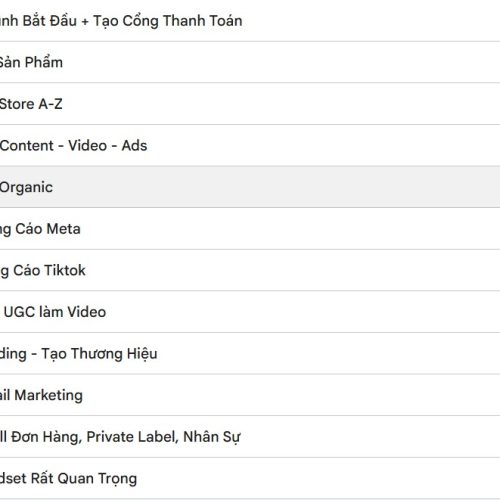This screenshot has width=500, height=500.
Task: Click the Video - Ads text
Action: click(x=108, y=145)
